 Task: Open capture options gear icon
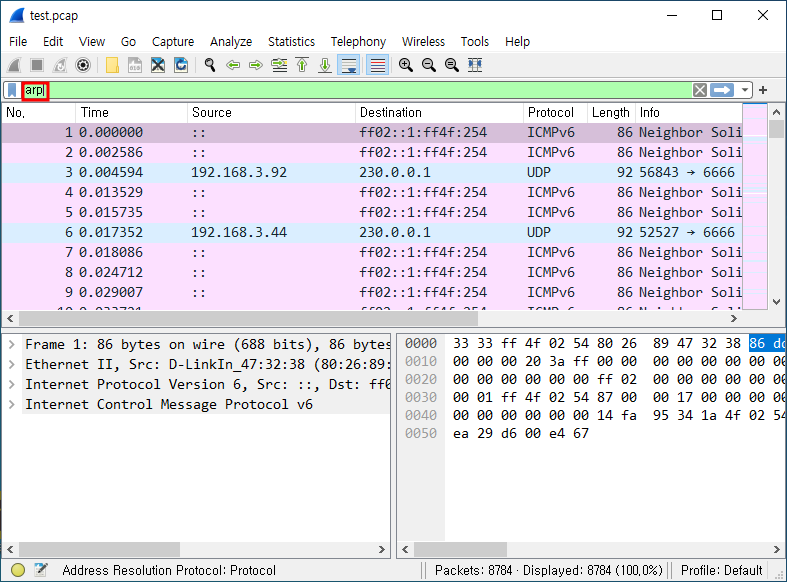(x=83, y=65)
